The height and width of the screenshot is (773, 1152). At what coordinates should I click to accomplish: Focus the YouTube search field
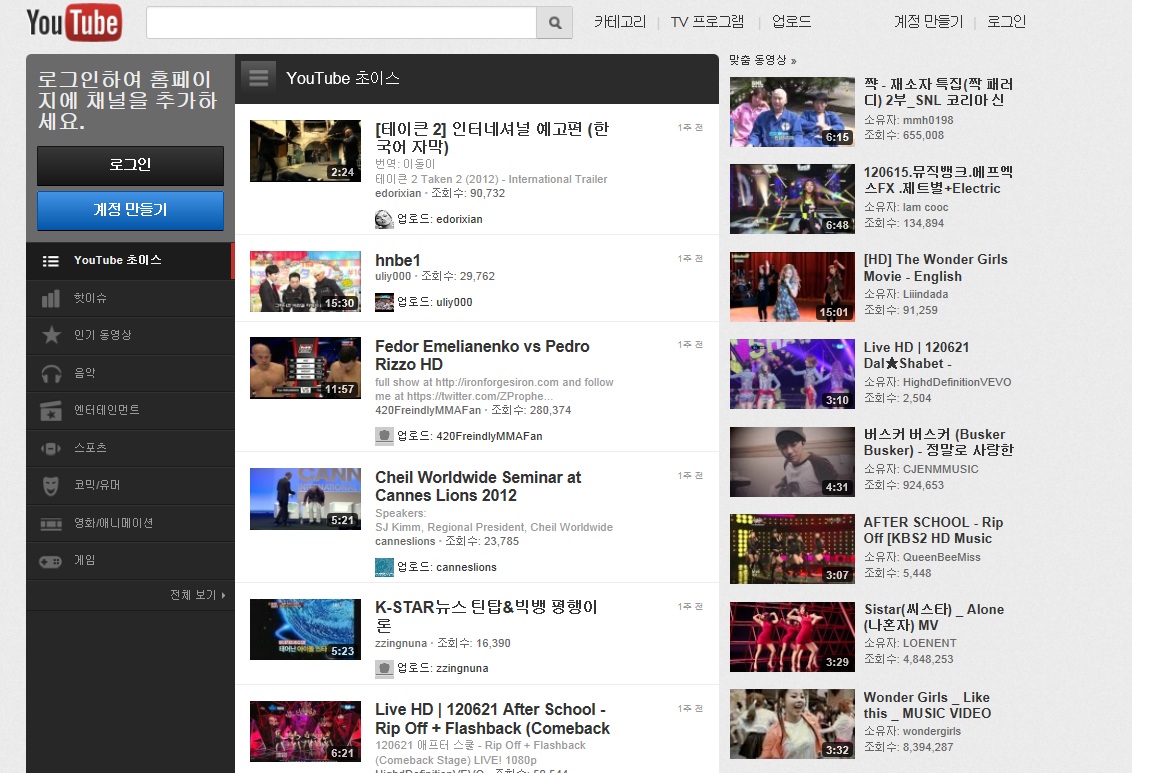tap(341, 22)
